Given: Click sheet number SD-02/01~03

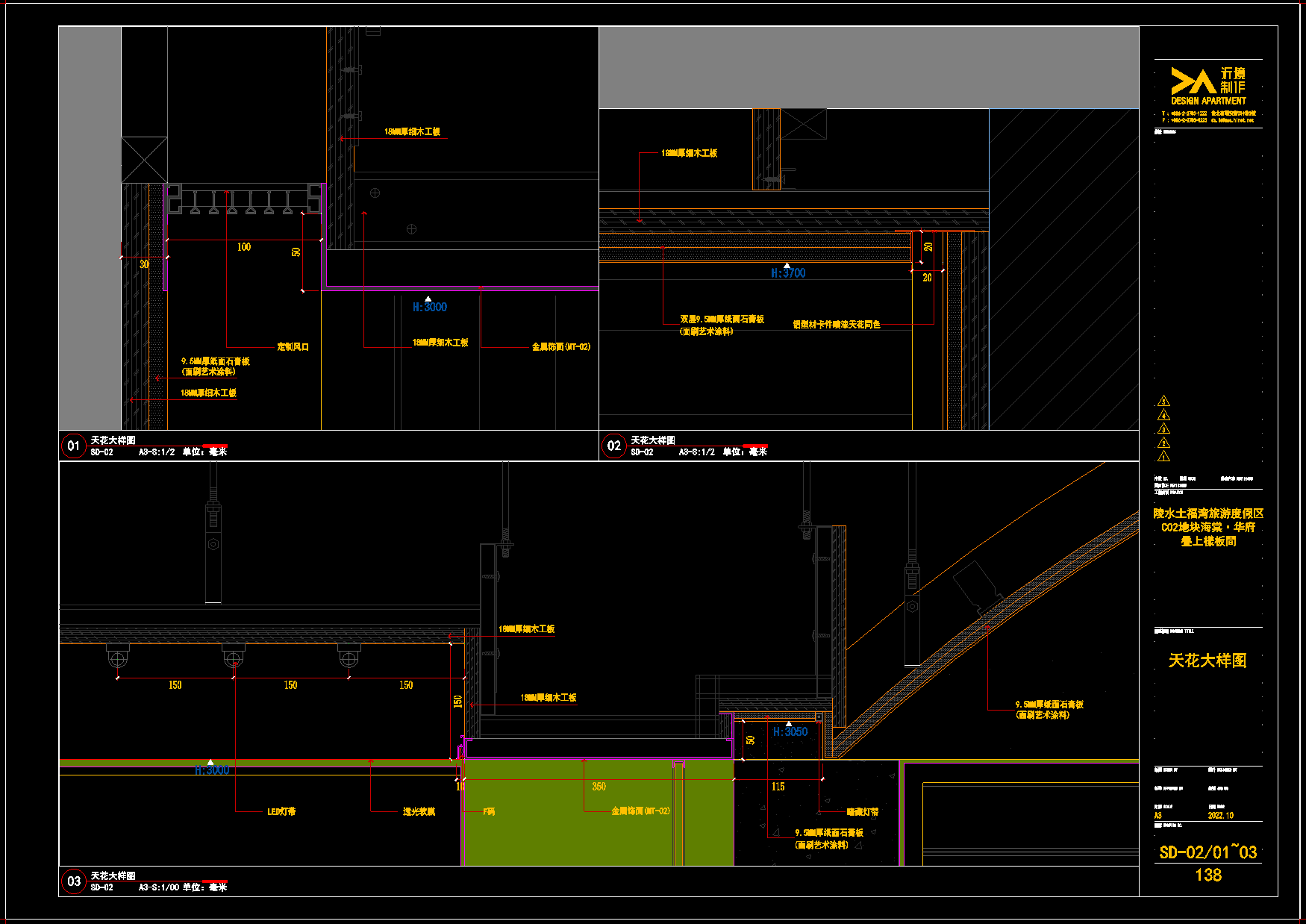Looking at the screenshot, I should [1207, 852].
